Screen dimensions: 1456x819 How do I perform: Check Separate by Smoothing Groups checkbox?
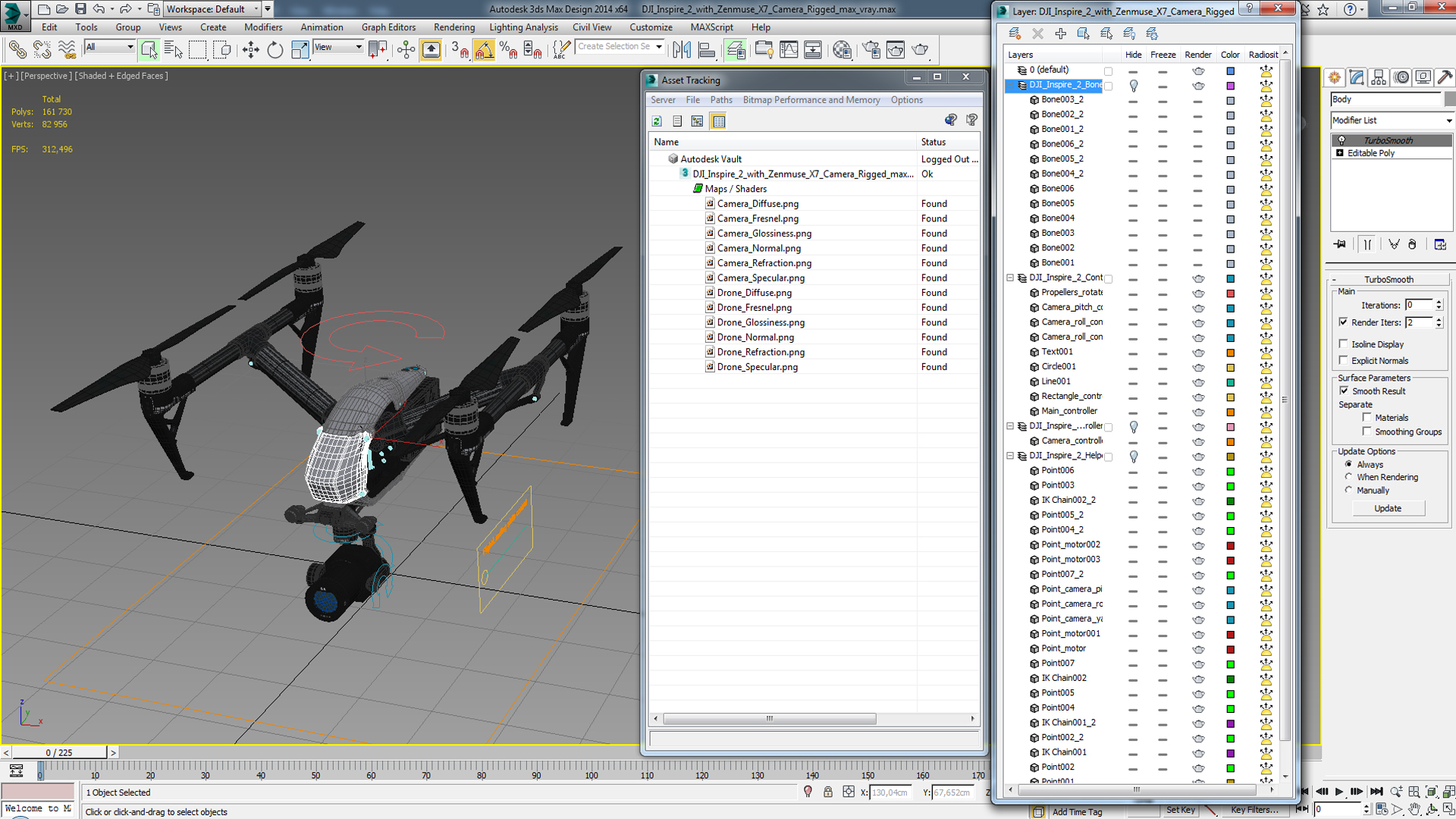pos(1367,431)
